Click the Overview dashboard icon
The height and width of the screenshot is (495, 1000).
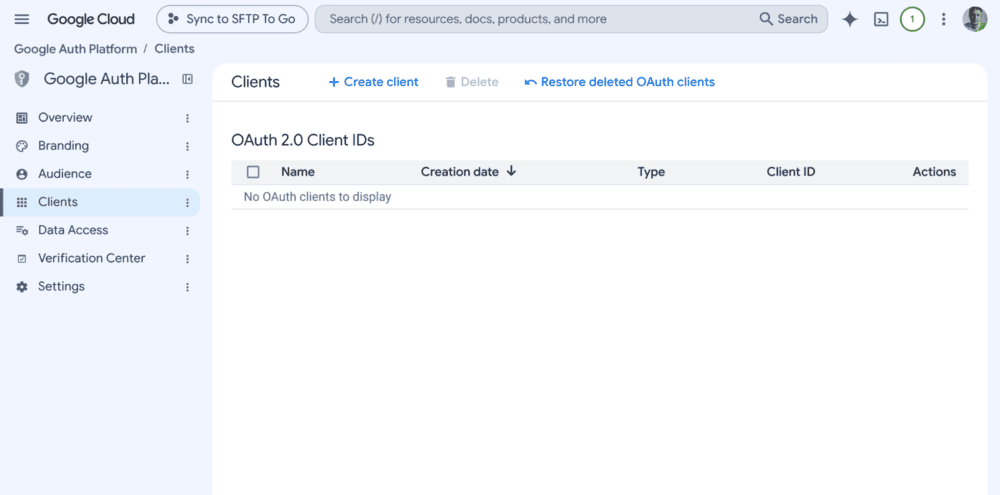click(22, 117)
